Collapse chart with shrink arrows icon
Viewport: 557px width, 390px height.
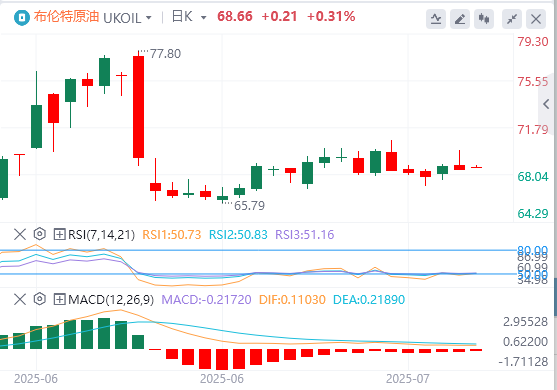click(512, 18)
